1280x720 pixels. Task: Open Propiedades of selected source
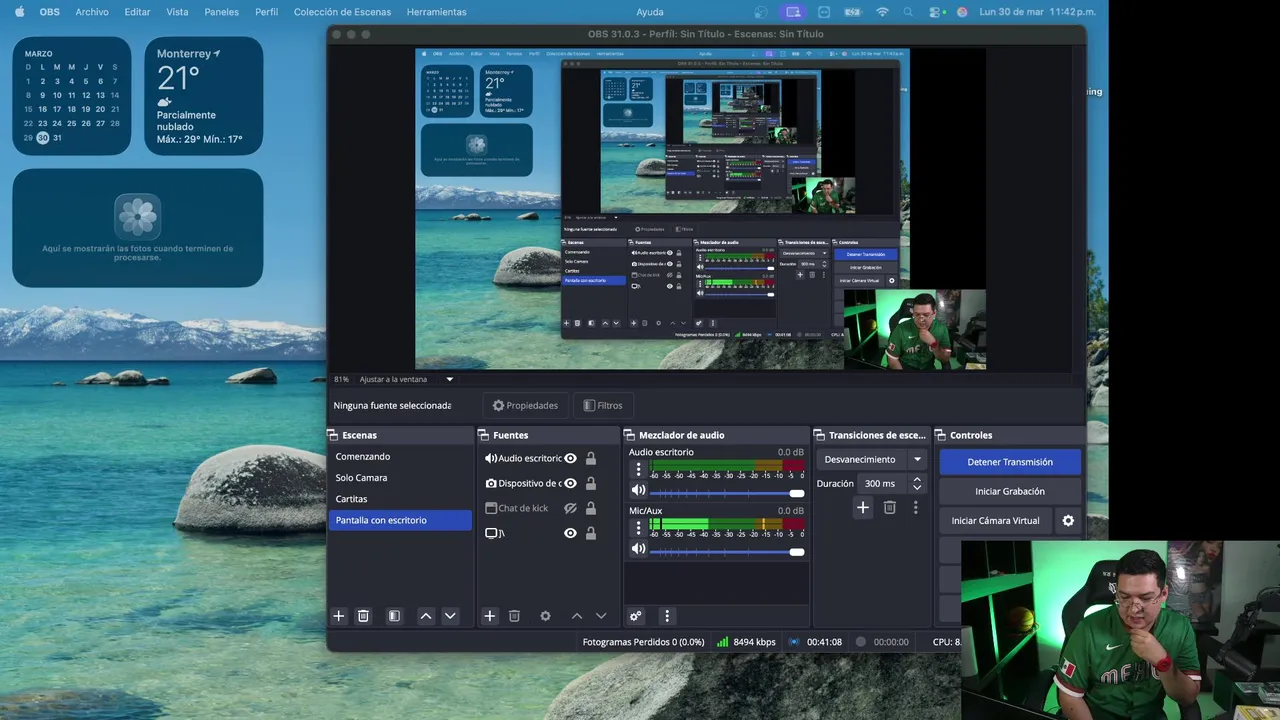(x=525, y=406)
